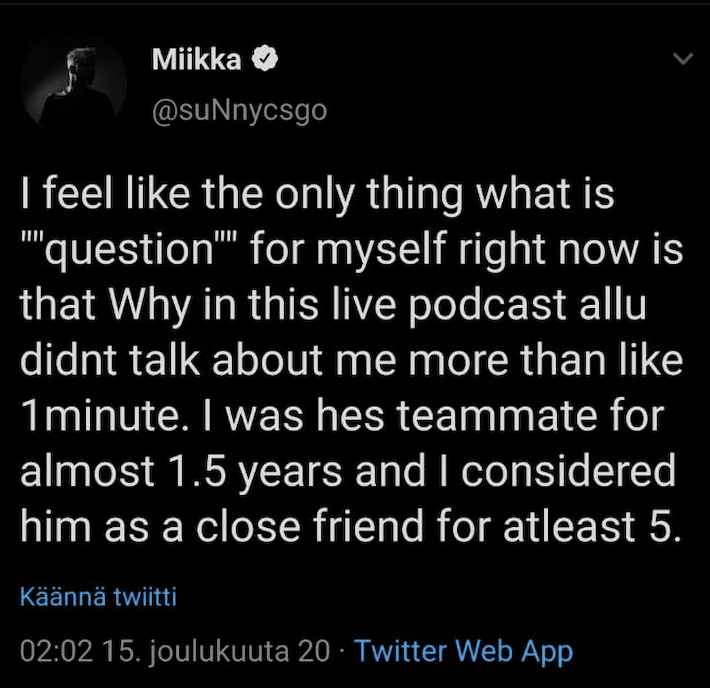Open Miikka's circular profile picture
This screenshot has height=688, width=710.
point(74,86)
